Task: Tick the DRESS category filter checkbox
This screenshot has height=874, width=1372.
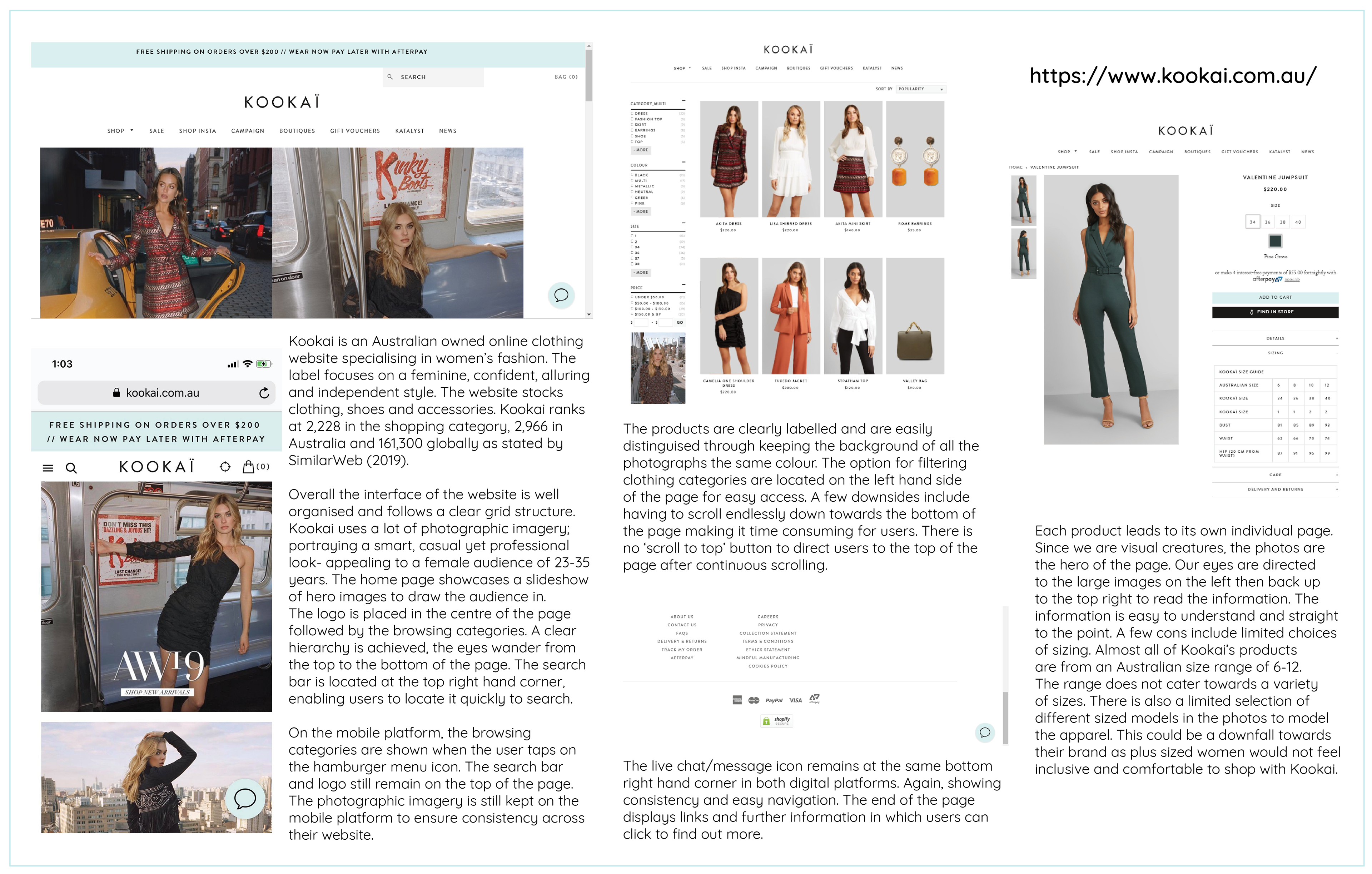Action: tap(632, 113)
